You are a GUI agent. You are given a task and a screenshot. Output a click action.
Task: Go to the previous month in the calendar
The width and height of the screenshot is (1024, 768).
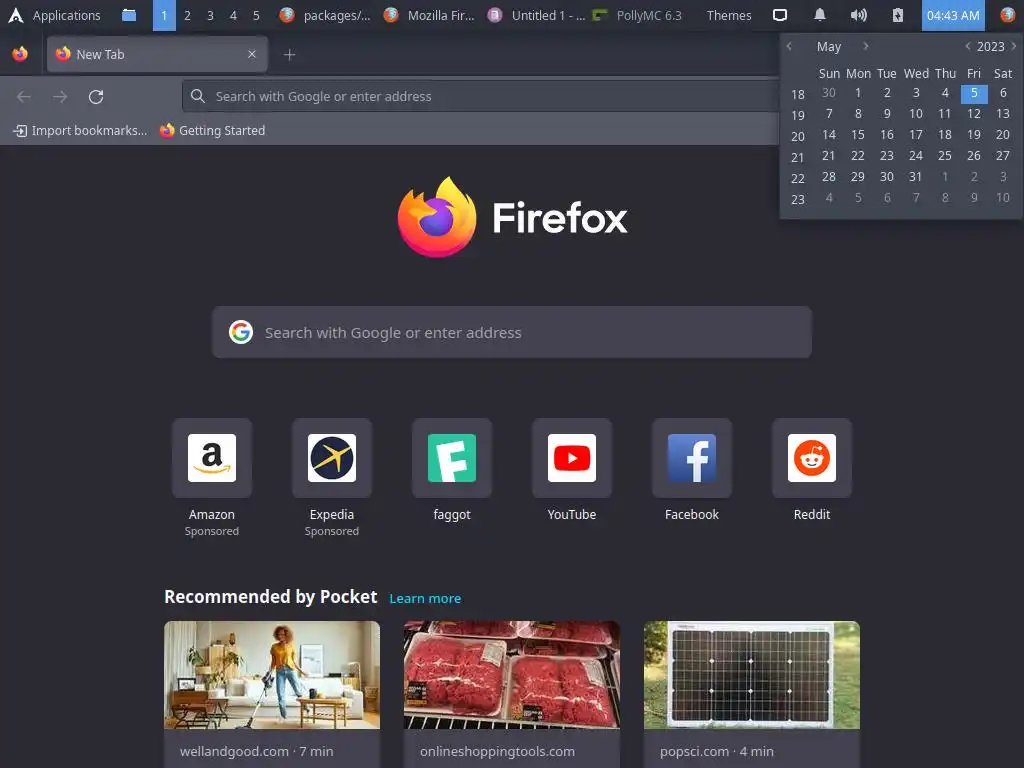pos(790,46)
